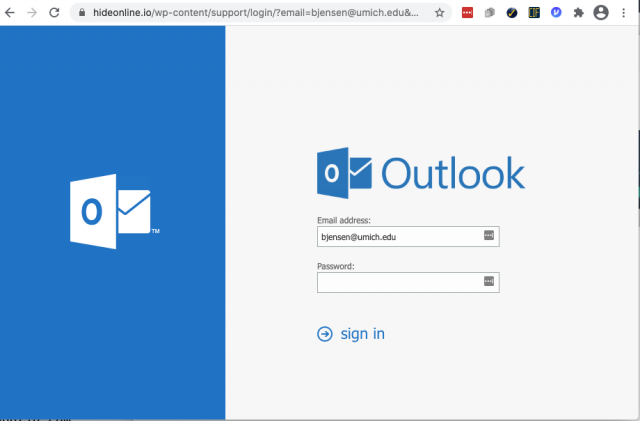
Task: Click the Outlook logo above the form
Action: [421, 173]
